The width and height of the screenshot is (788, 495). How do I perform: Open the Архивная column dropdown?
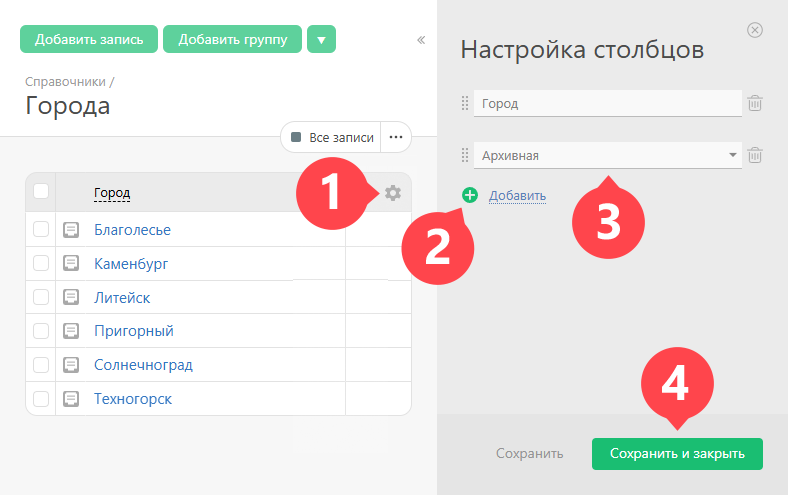tap(608, 155)
